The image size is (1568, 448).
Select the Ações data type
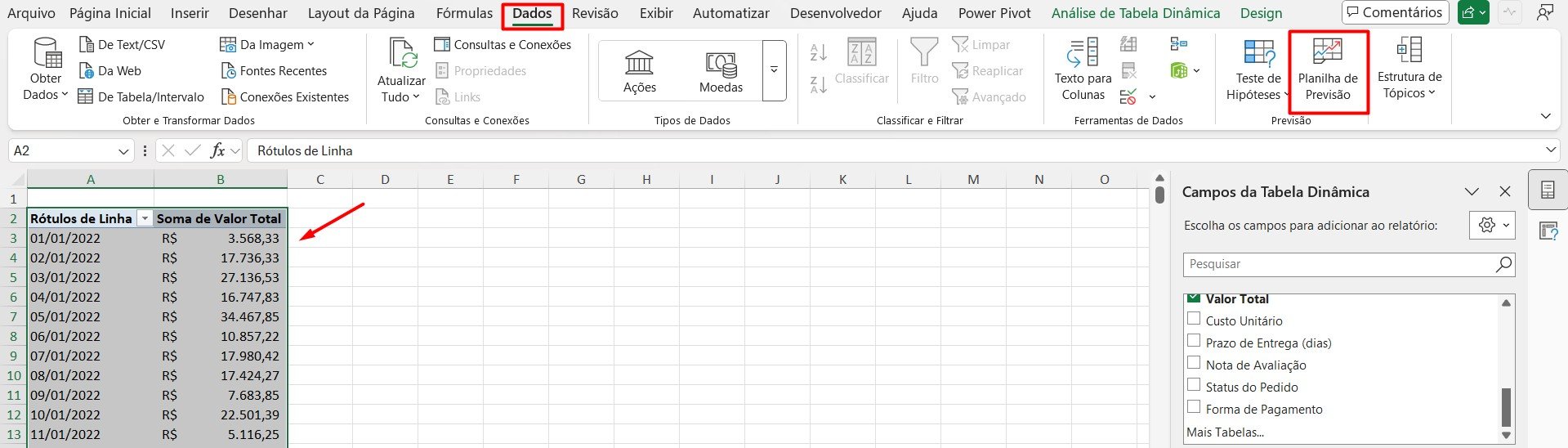pyautogui.click(x=639, y=70)
